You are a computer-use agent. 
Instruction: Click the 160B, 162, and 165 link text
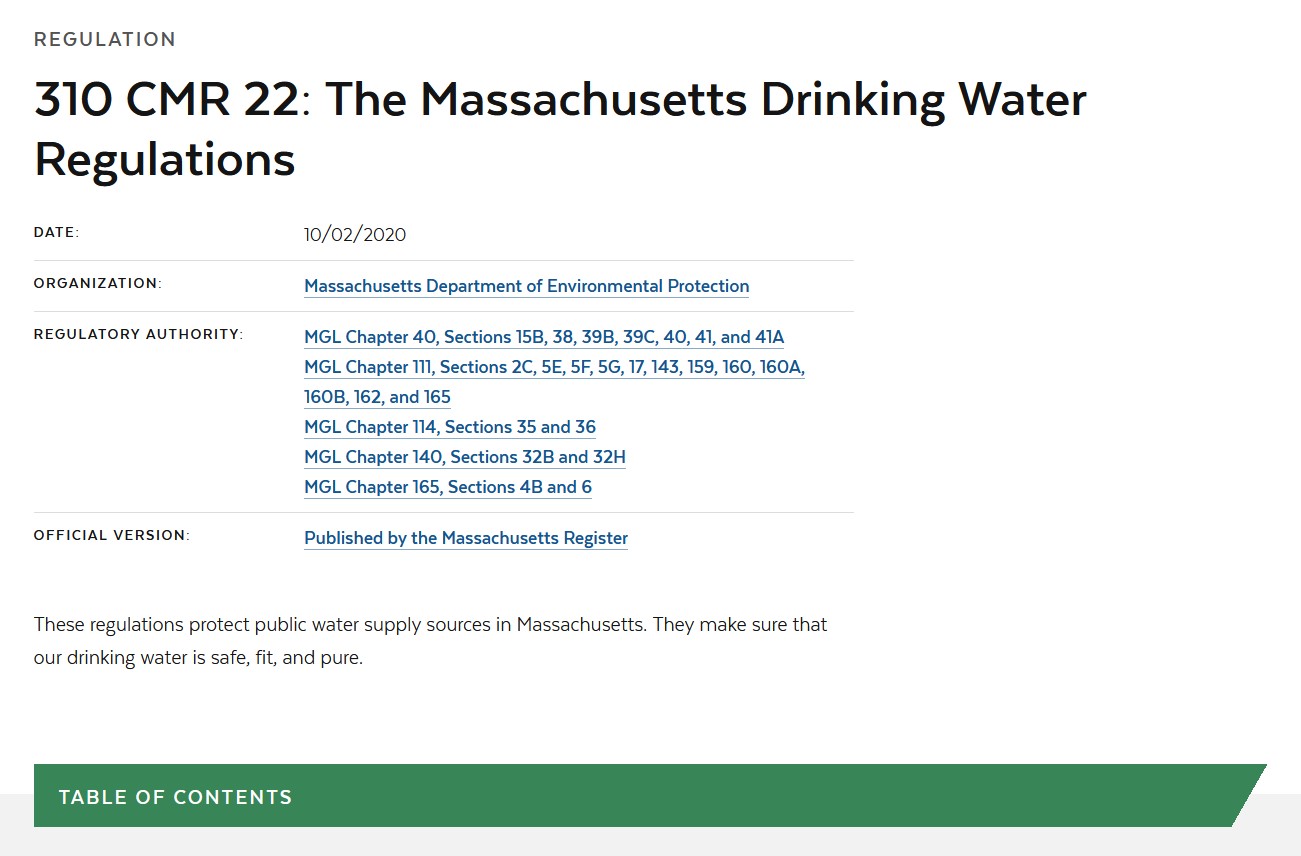[377, 397]
